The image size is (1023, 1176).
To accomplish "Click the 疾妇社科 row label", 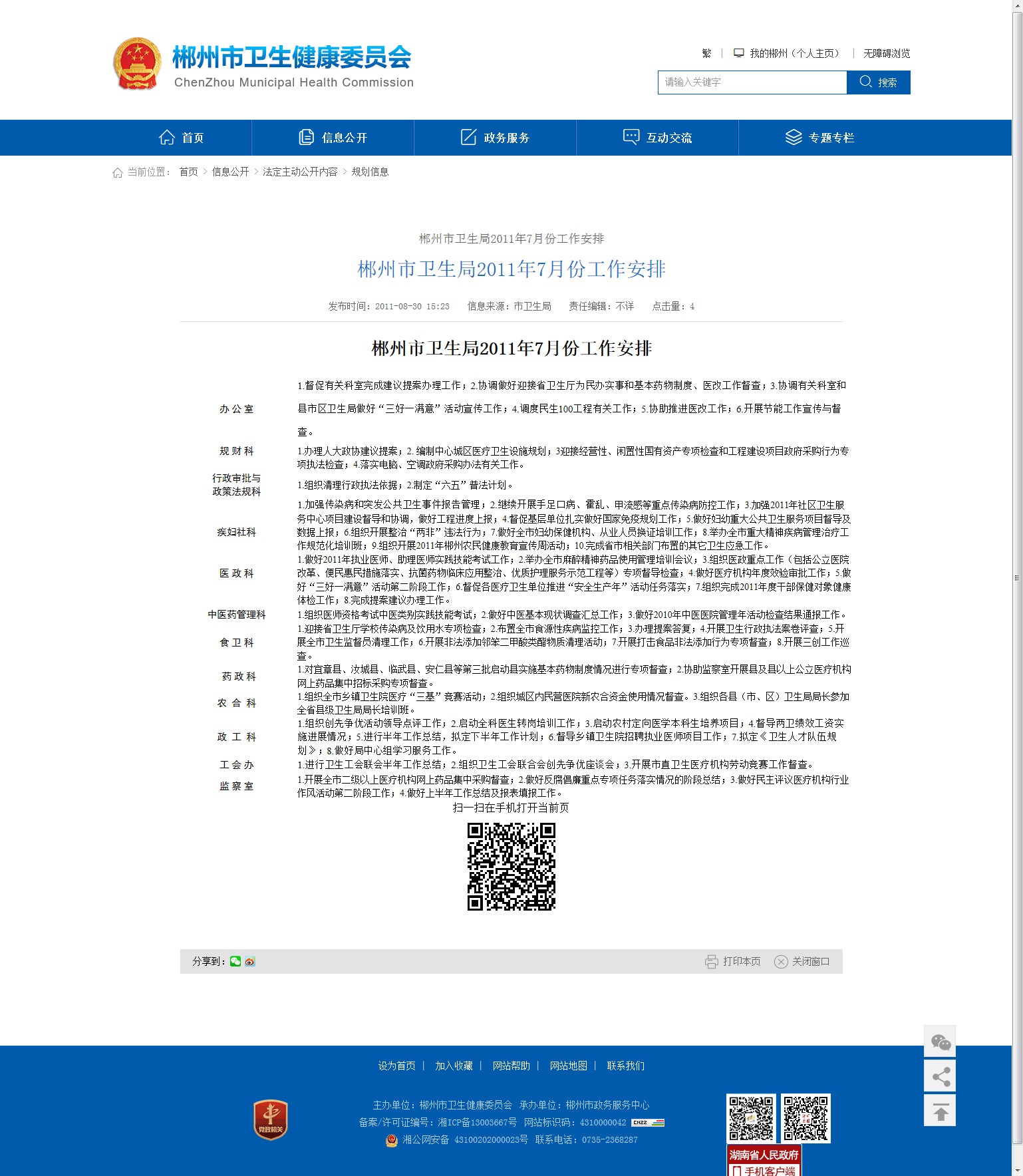I will [237, 532].
